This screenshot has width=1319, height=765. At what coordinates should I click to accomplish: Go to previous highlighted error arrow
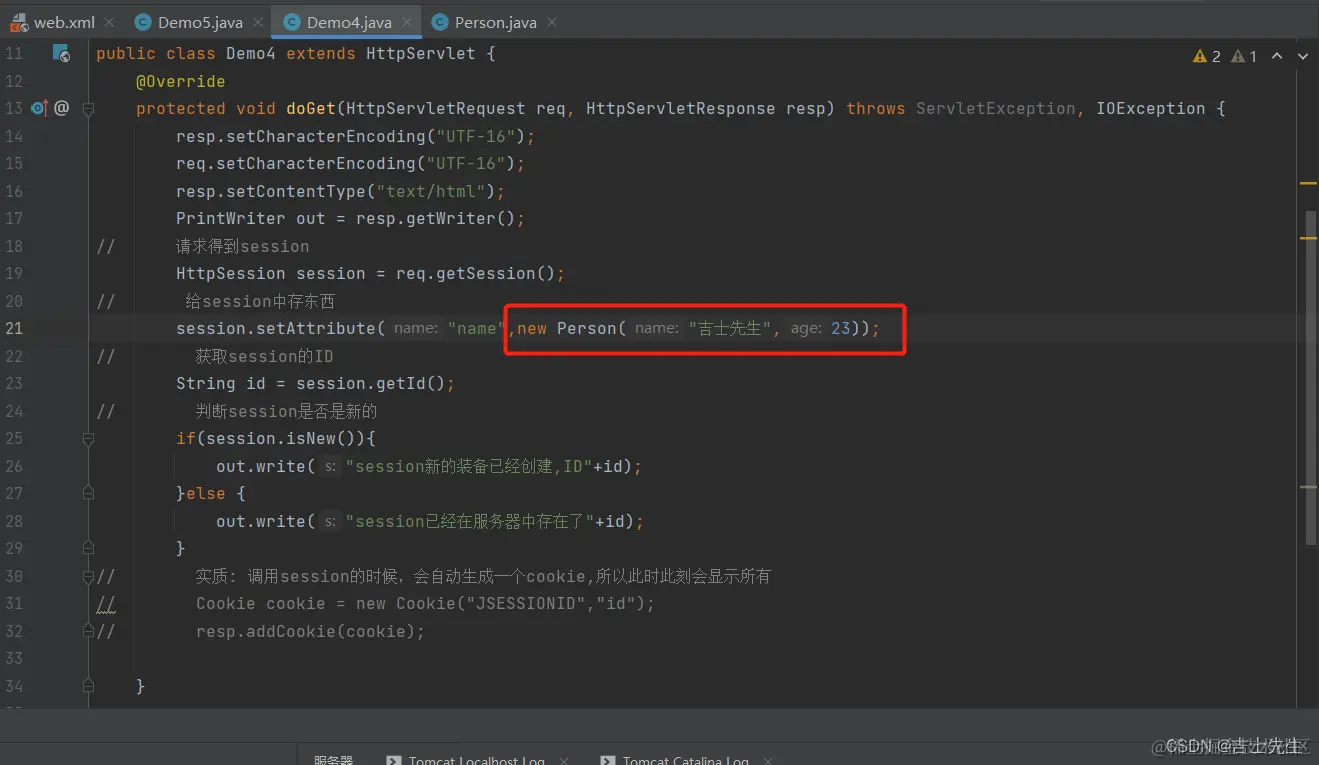tap(1277, 56)
